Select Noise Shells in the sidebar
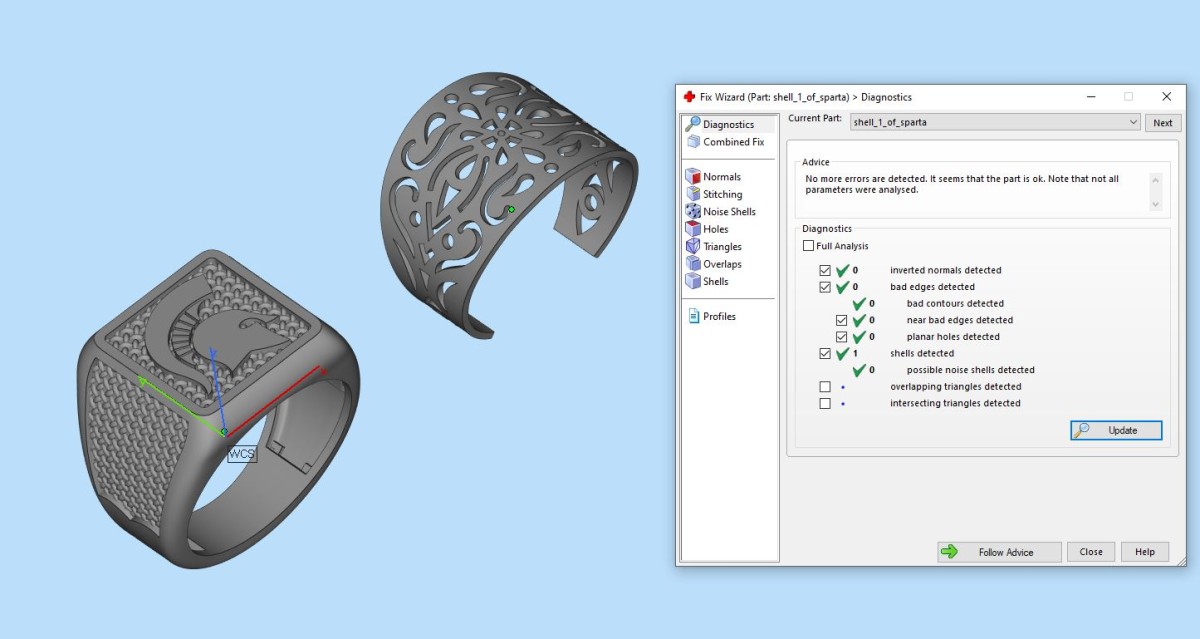This screenshot has width=1200, height=639. click(728, 212)
